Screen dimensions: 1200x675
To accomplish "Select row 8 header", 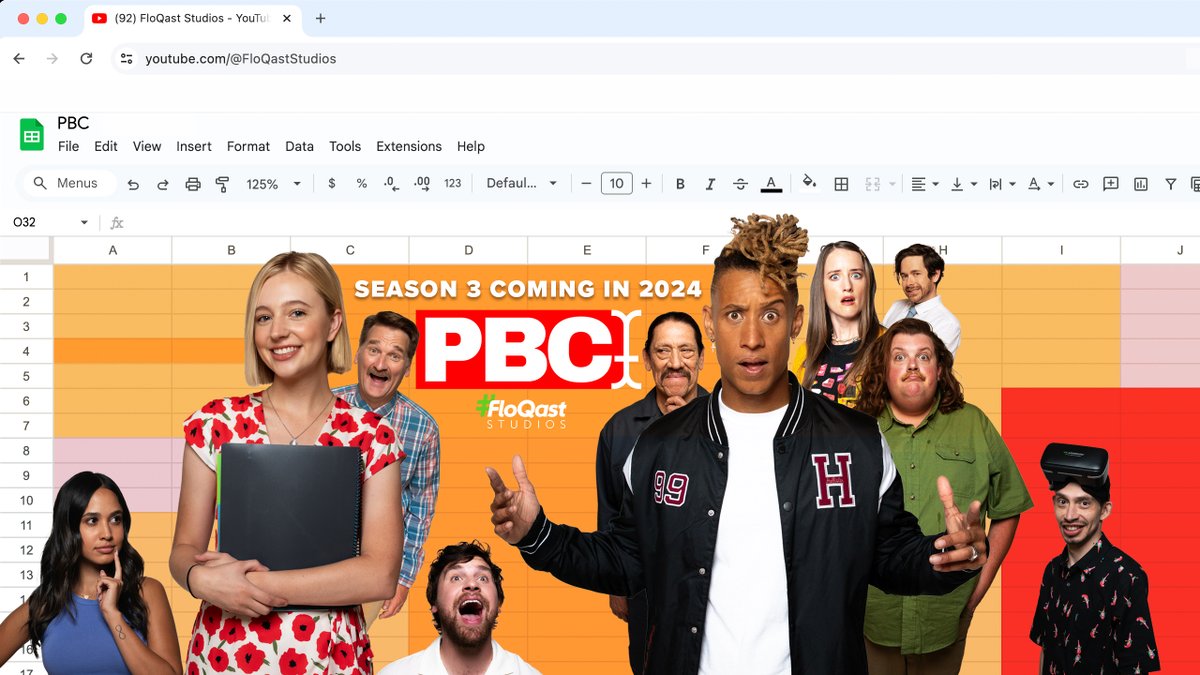I will click(26, 451).
